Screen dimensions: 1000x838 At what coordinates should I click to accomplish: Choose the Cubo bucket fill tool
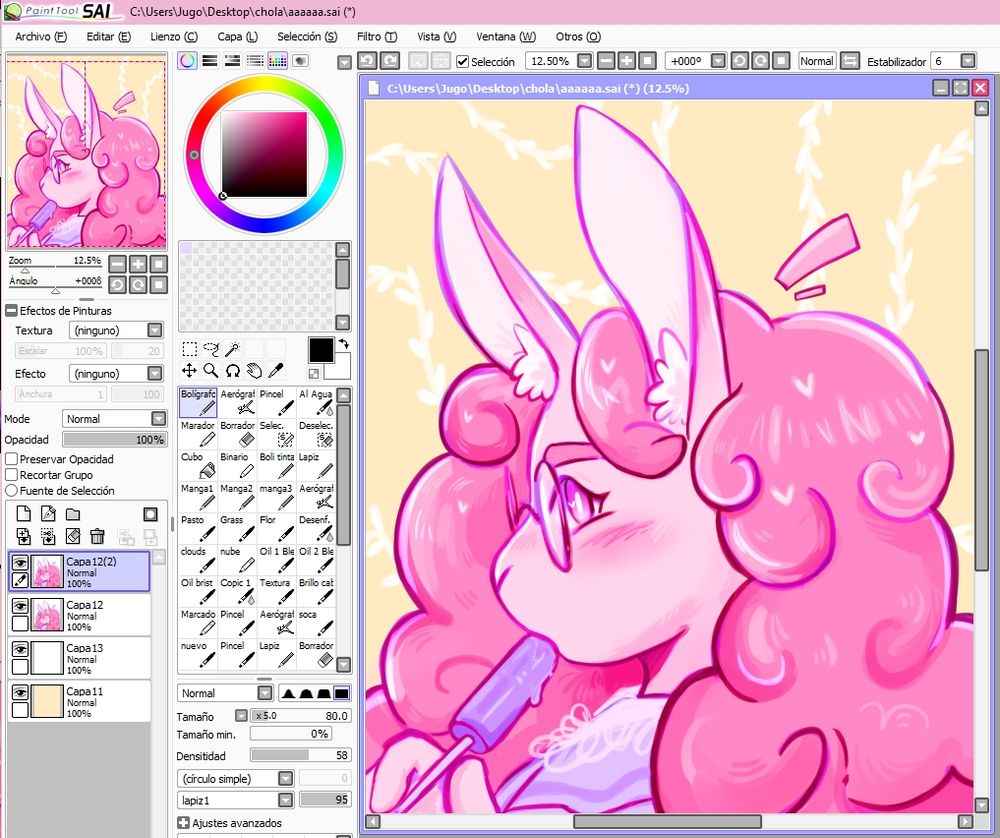(198, 465)
